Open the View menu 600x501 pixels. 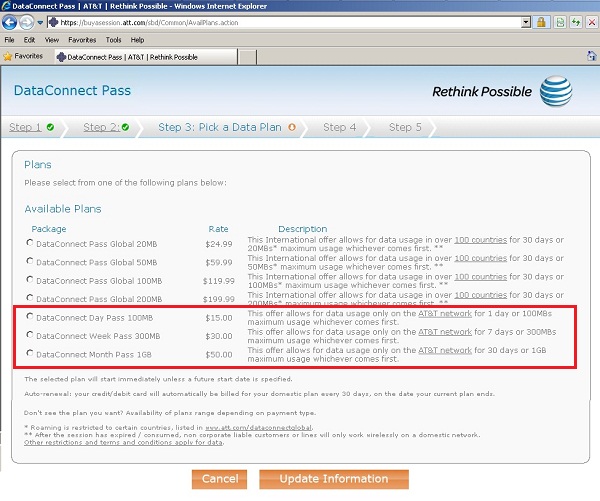52,40
